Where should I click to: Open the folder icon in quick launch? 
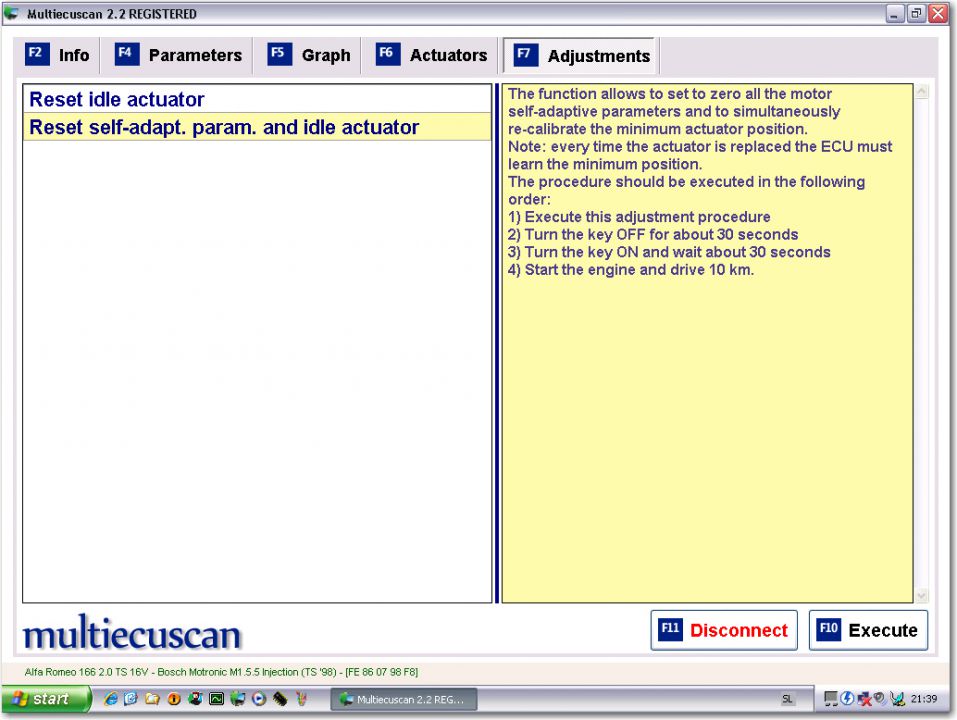pyautogui.click(x=152, y=699)
